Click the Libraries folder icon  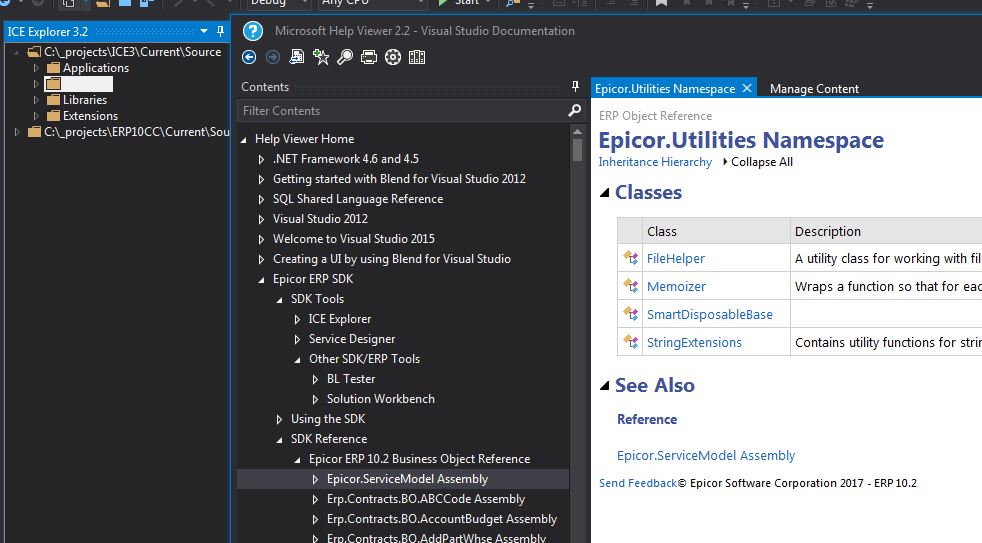(x=54, y=100)
